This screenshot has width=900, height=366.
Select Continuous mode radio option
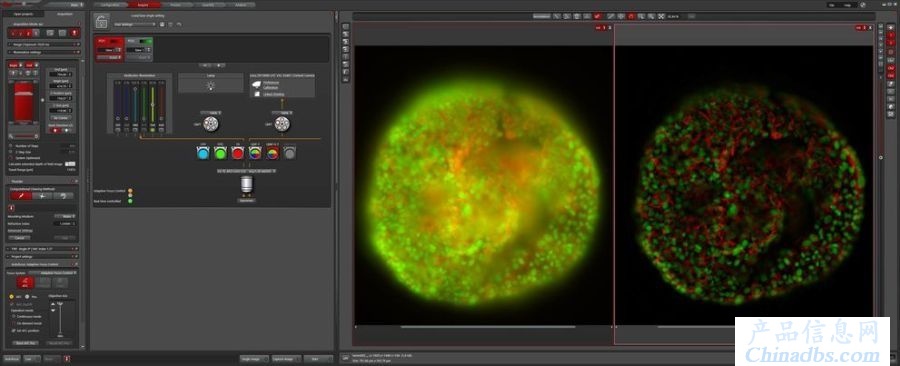(13, 316)
